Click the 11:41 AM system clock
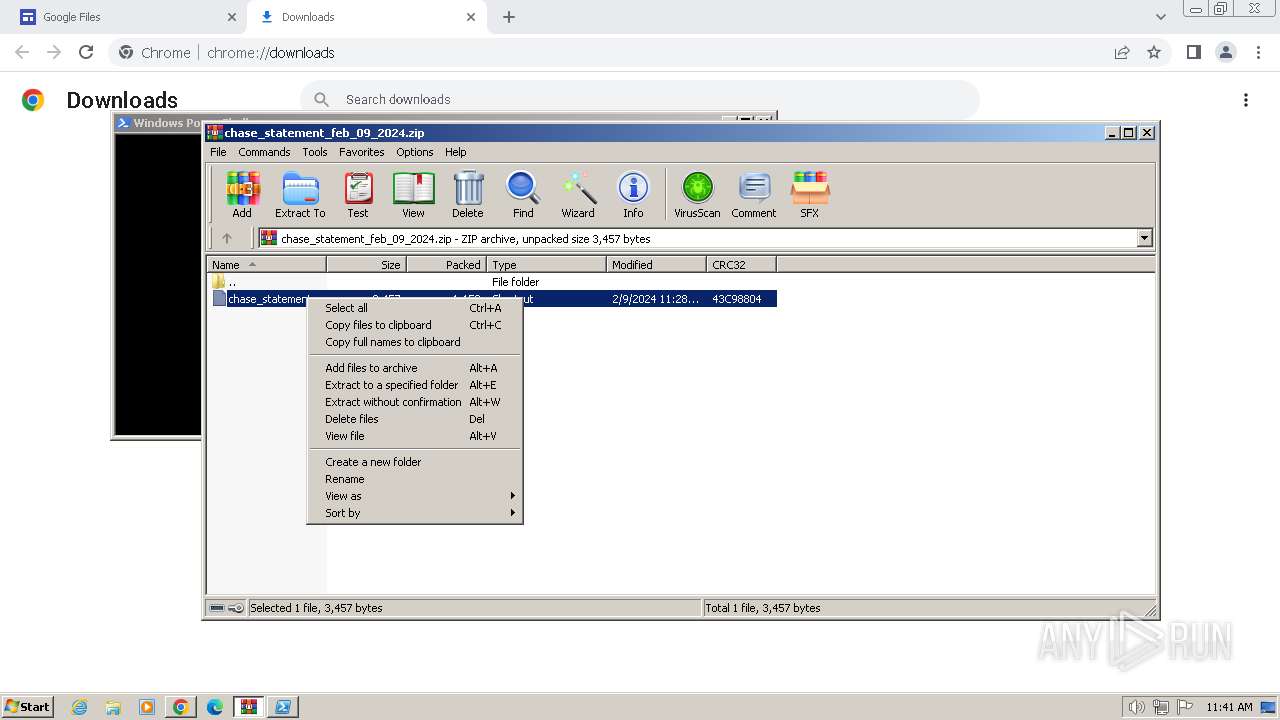Image resolution: width=1280 pixels, height=720 pixels. pyautogui.click(x=1229, y=707)
